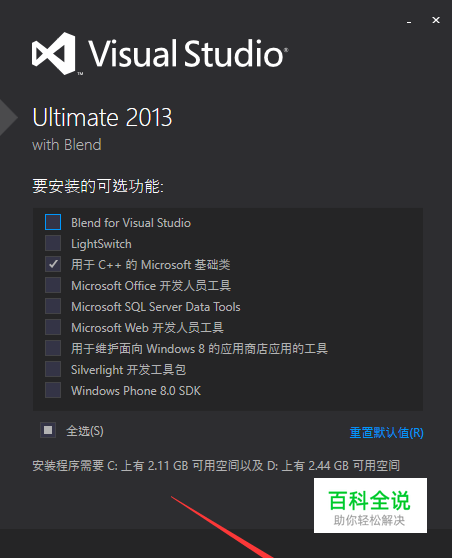This screenshot has height=558, width=452.
Task: Click the Blend for Visual Studio label
Action: pyautogui.click(x=131, y=223)
